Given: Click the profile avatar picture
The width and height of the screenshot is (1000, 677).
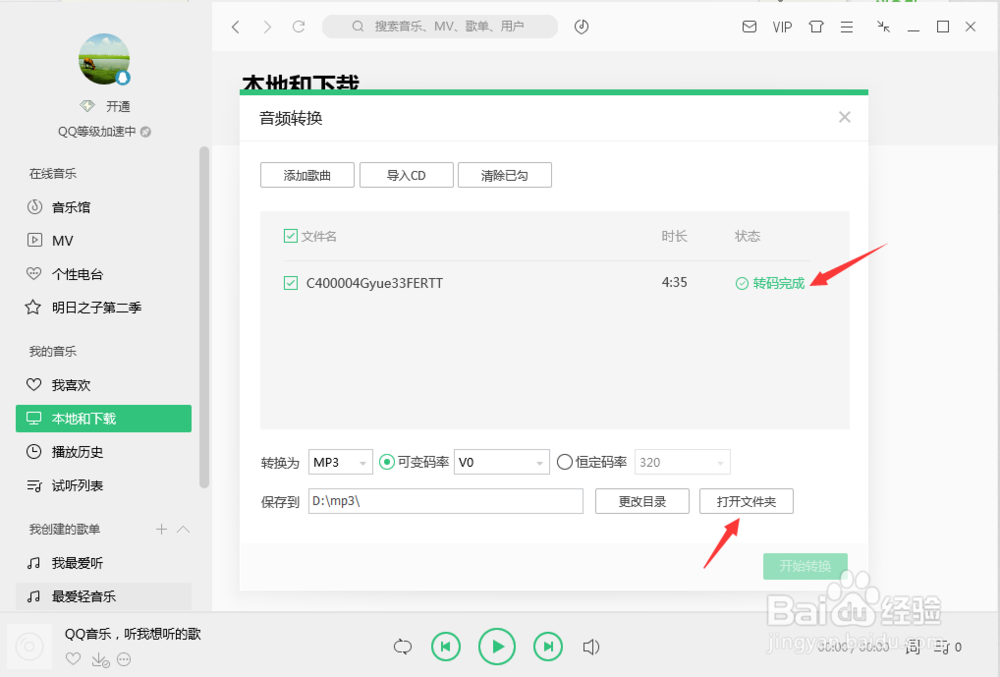Looking at the screenshot, I should tap(104, 59).
